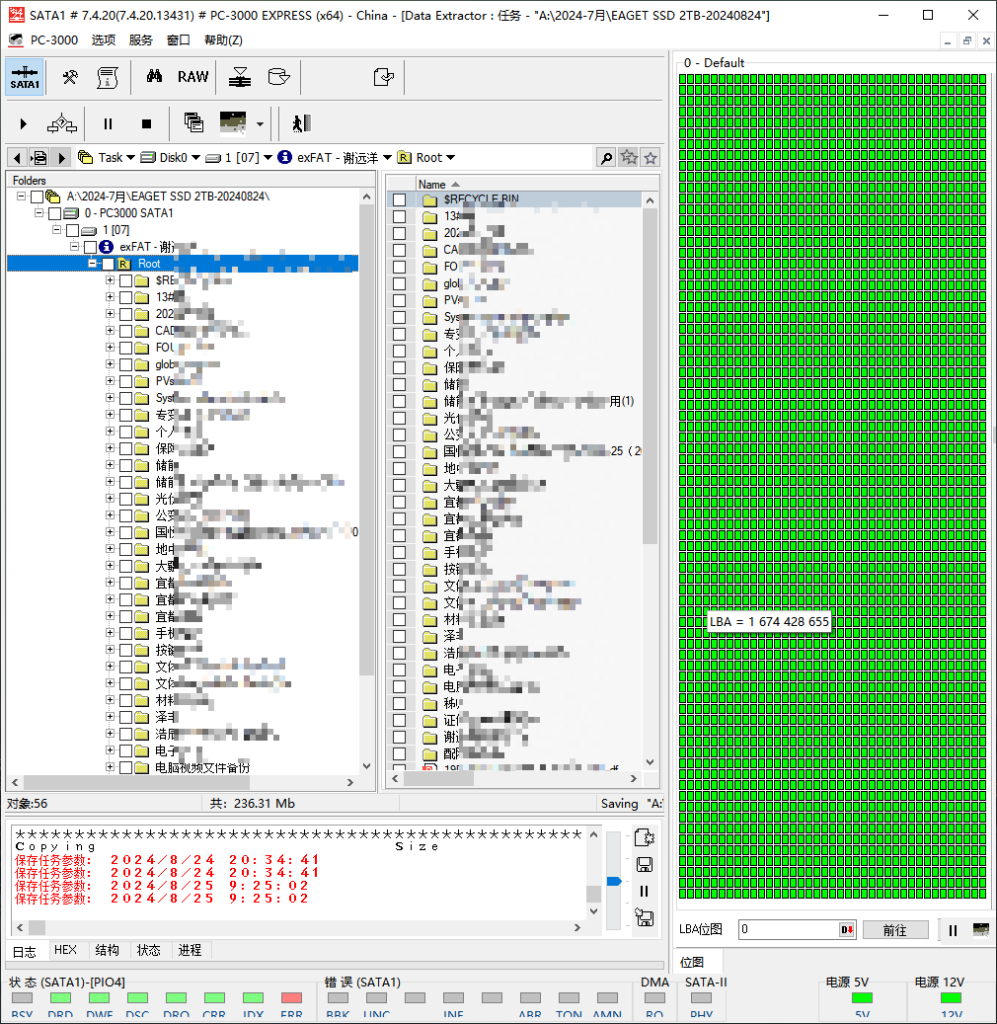Open the tools (hammer and wrench) icon

click(x=70, y=77)
